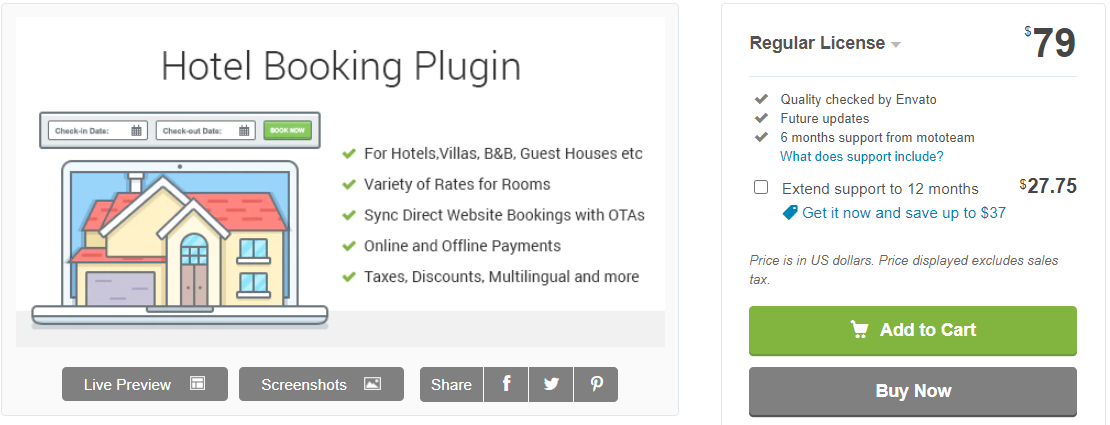Follow 'Get it now and save up to $37' link
Viewport: 1110px width, 425px height.
tap(904, 212)
